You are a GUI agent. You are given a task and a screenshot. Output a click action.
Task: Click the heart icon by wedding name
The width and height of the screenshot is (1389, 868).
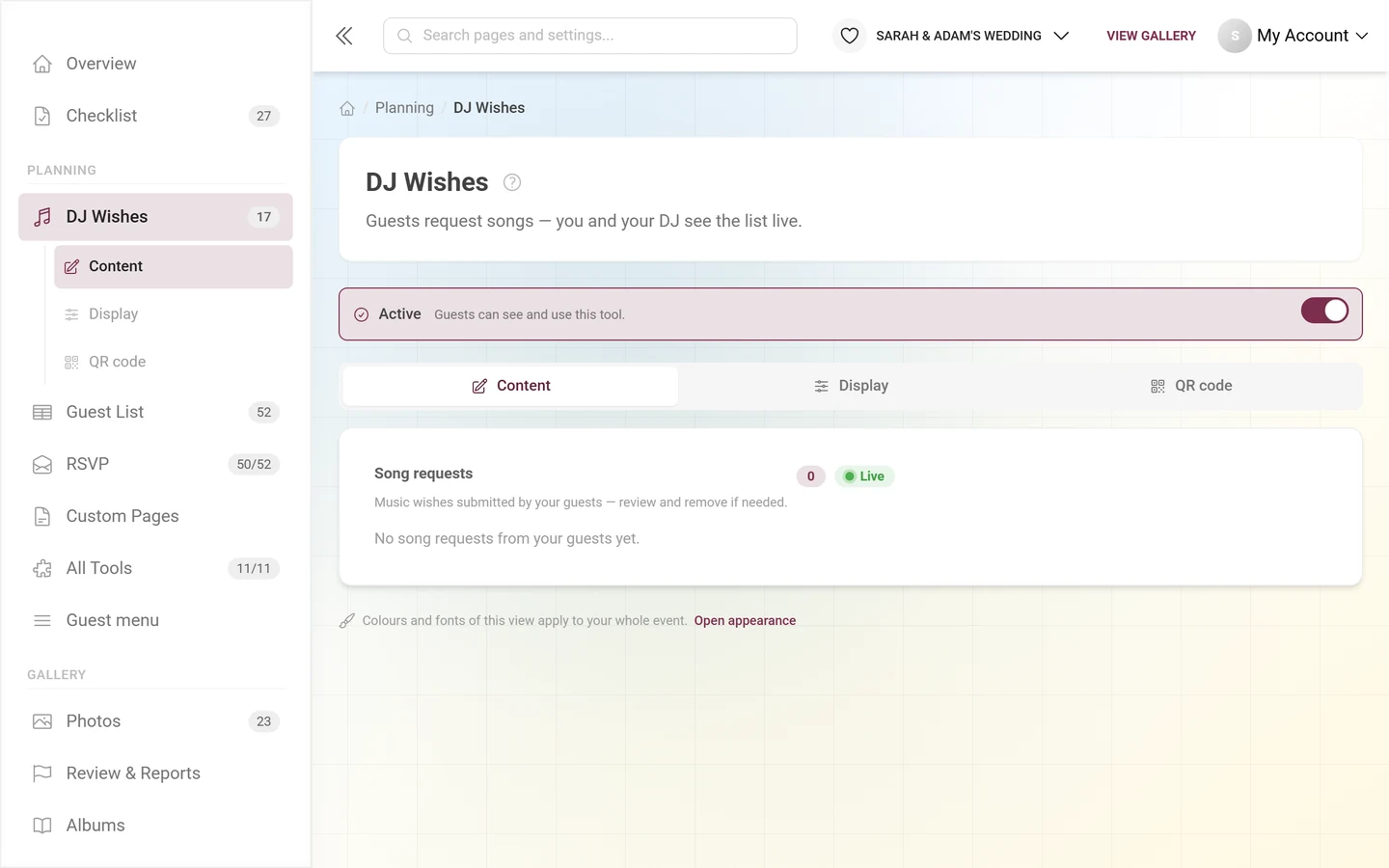click(x=849, y=36)
